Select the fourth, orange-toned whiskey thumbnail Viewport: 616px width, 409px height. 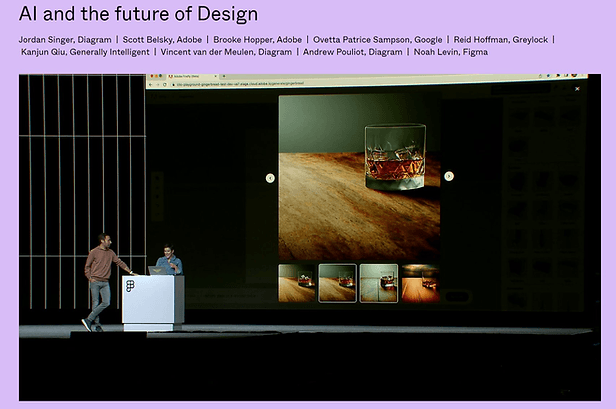420,283
